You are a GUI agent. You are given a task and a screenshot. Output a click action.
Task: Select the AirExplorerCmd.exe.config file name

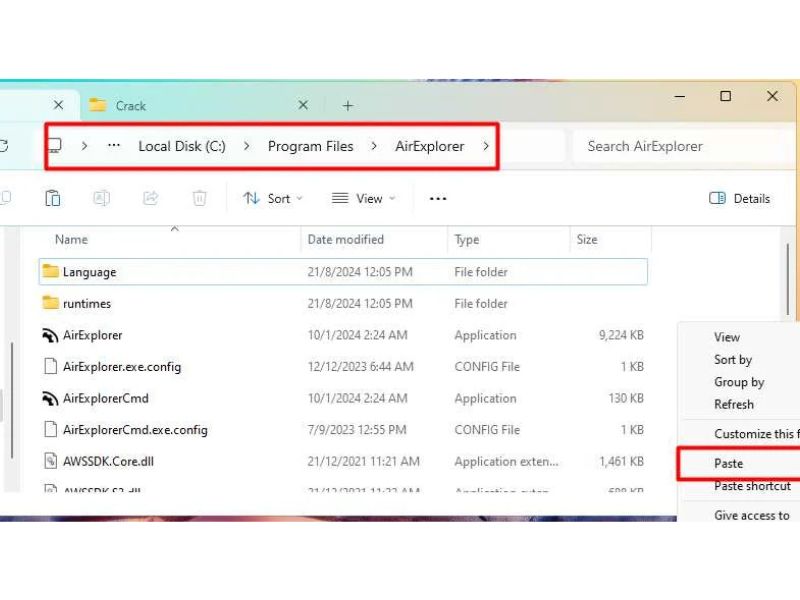coord(135,430)
